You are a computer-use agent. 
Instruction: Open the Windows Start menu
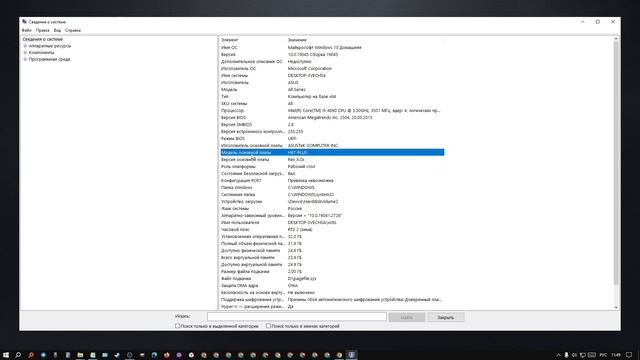click(x=6, y=355)
